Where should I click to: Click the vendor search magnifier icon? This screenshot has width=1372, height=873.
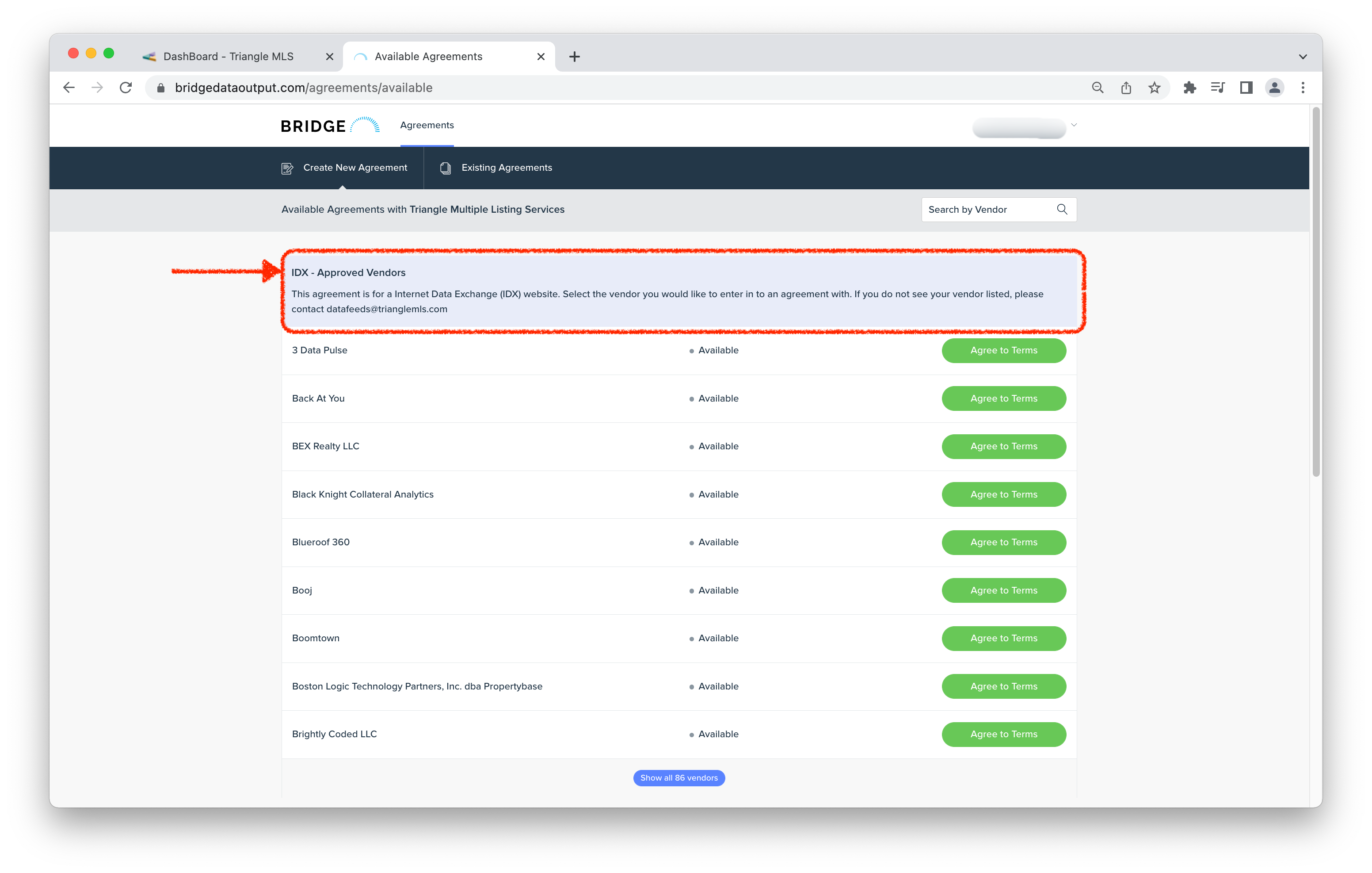pos(1061,209)
